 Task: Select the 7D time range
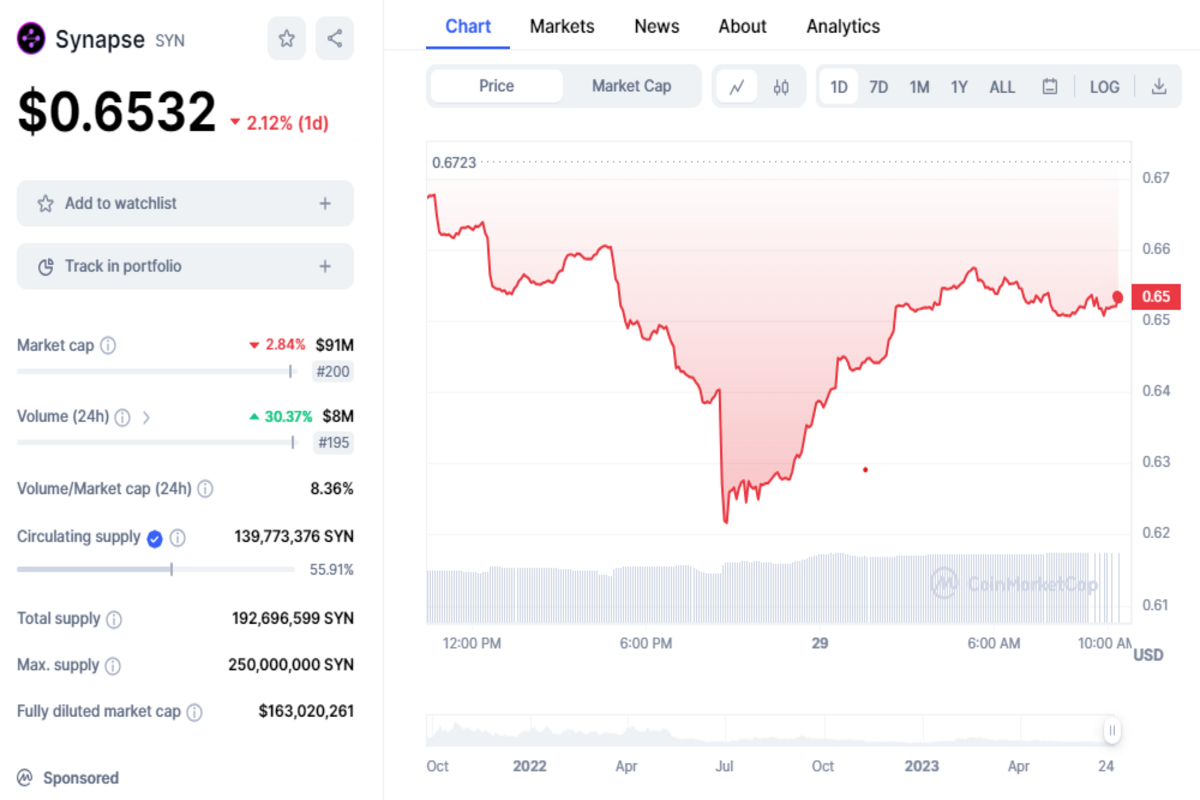879,87
